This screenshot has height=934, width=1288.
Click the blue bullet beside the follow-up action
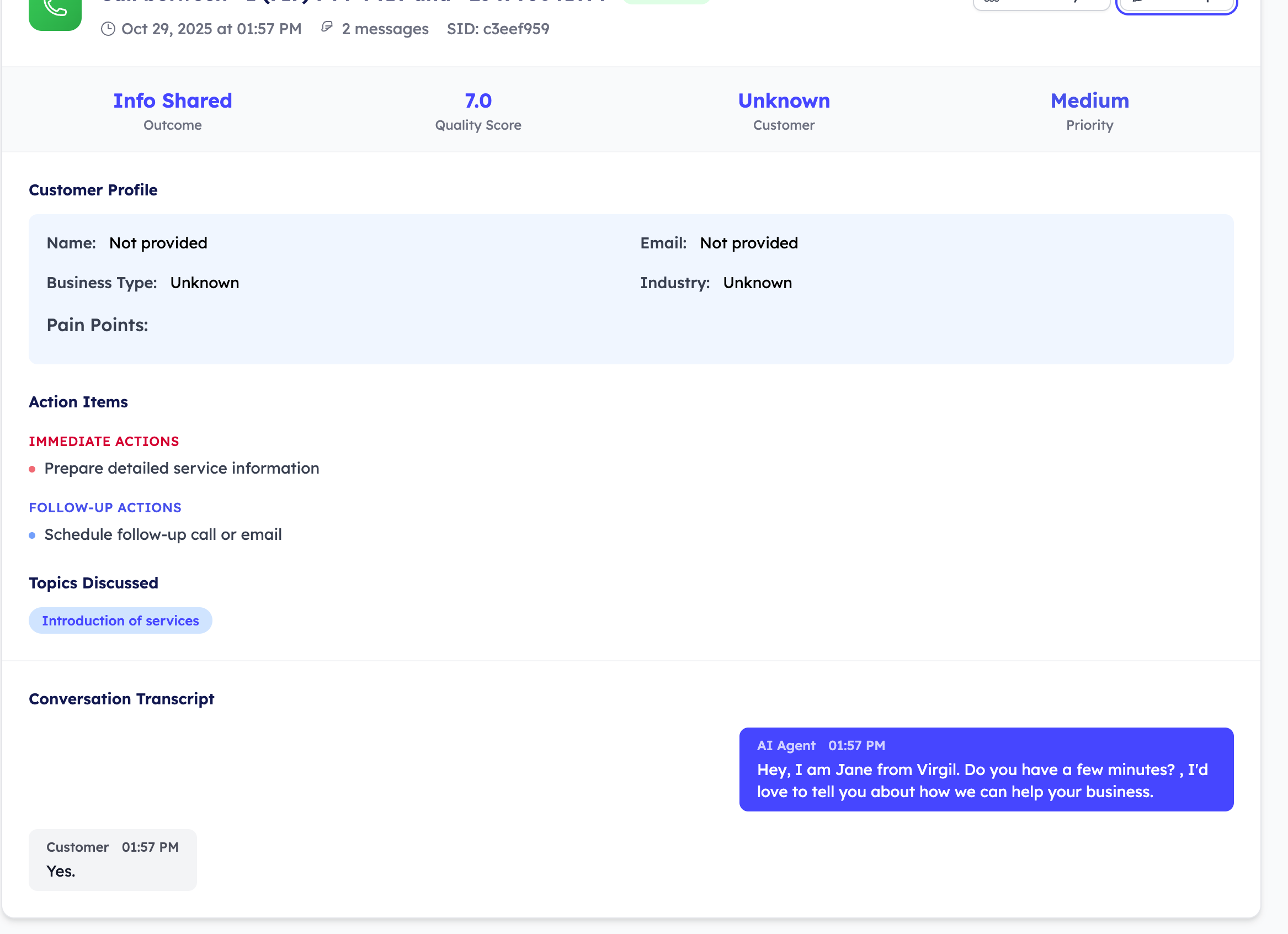point(33,534)
